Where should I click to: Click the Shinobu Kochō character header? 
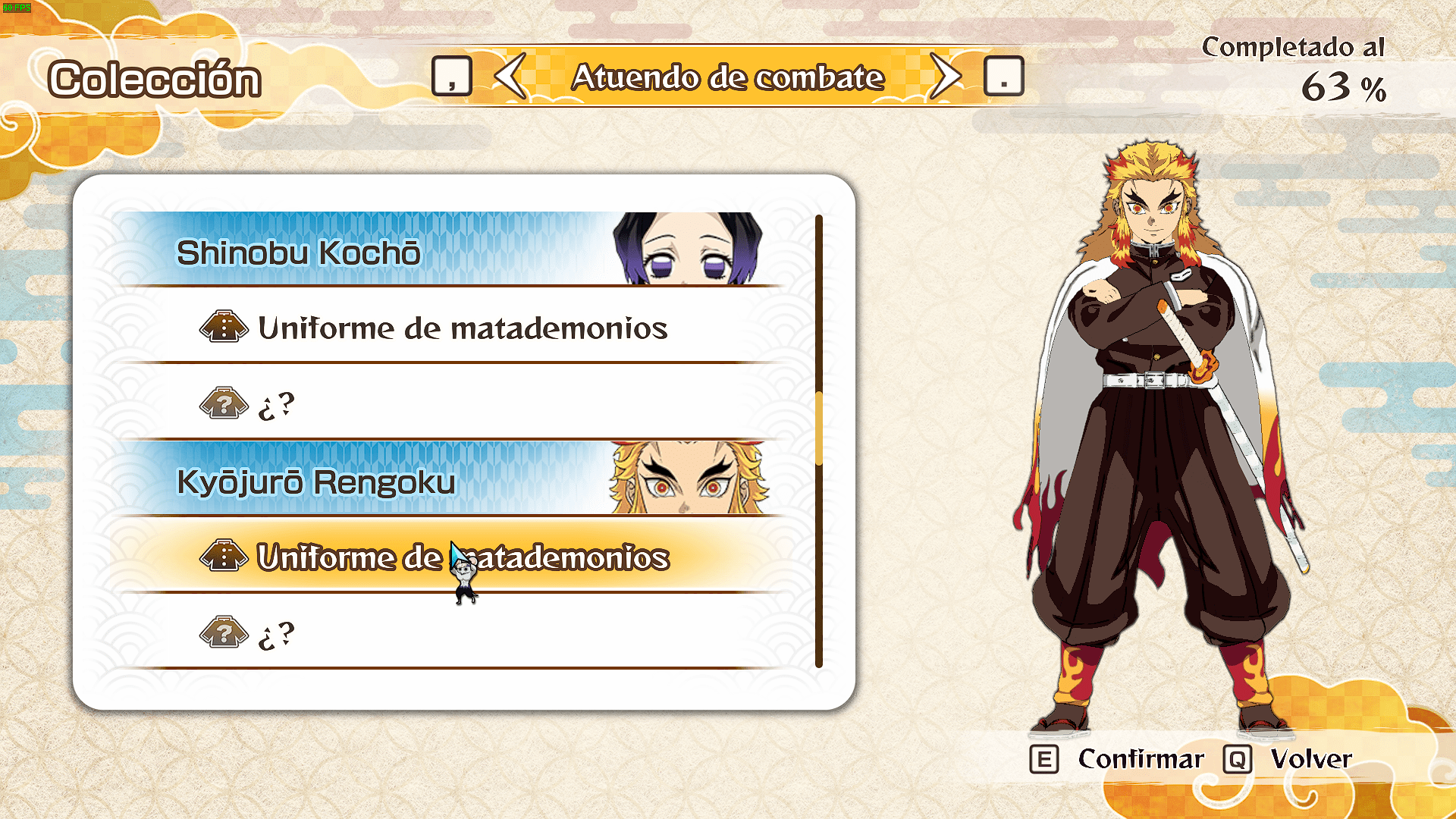point(451,249)
